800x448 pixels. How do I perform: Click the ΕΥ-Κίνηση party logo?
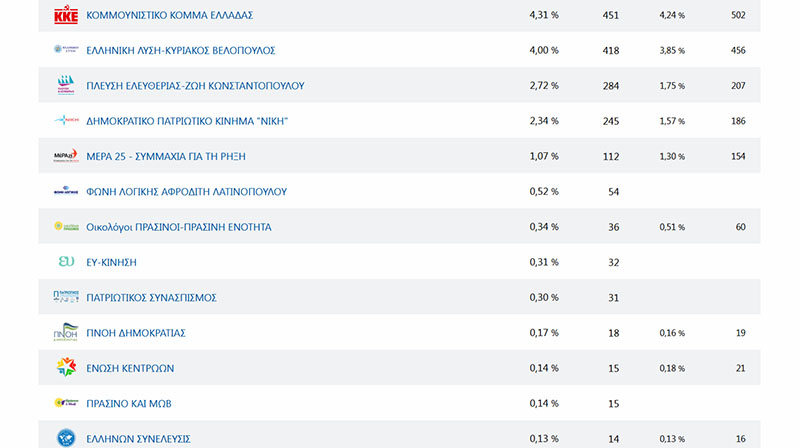65,262
